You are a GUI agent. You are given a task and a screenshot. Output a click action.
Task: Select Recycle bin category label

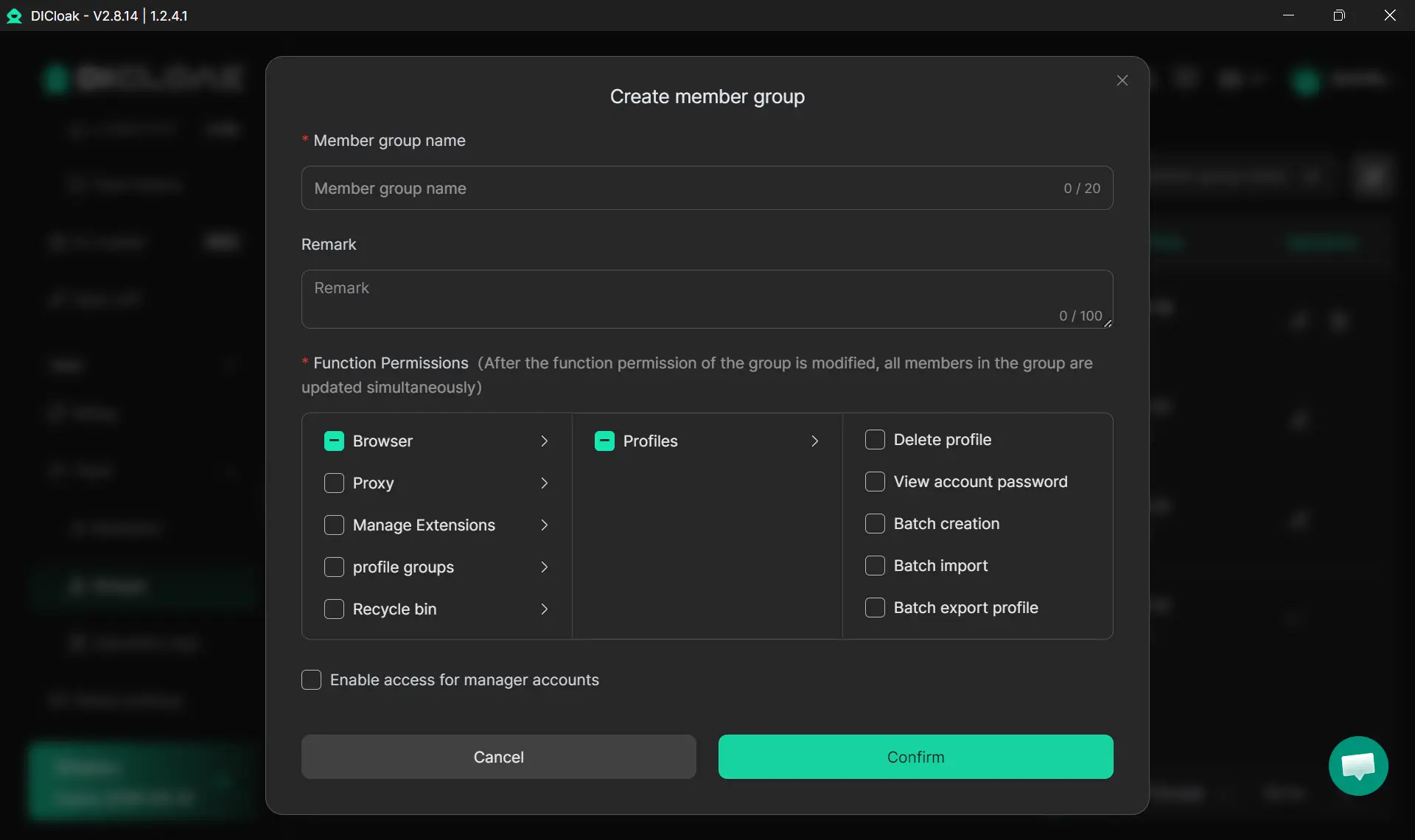(x=394, y=609)
